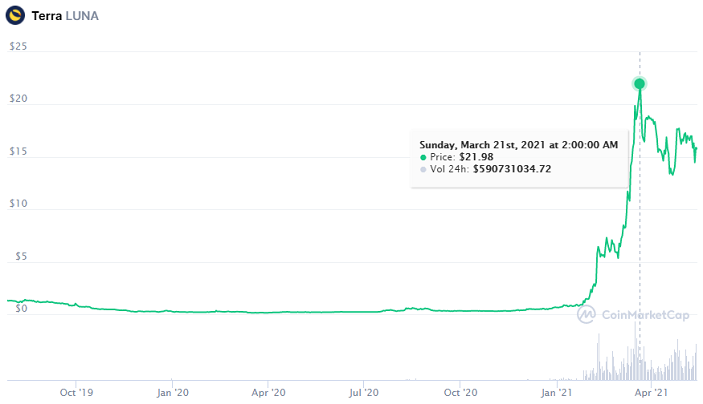
Task: Select the Jan '20 x-axis label
Action: coord(172,393)
